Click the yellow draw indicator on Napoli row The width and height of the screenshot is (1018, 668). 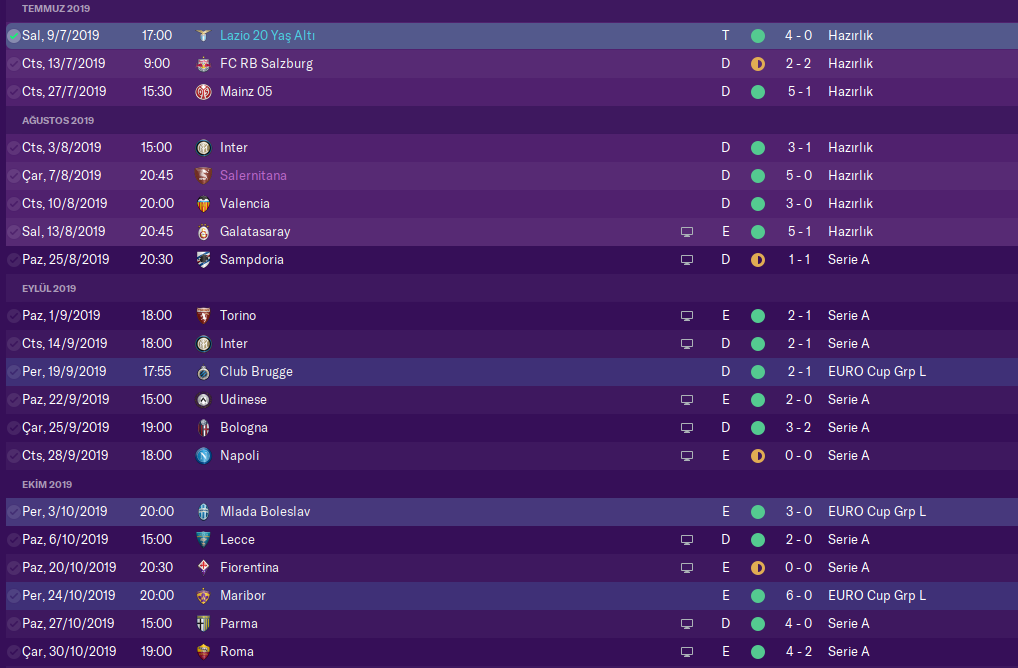coord(758,456)
